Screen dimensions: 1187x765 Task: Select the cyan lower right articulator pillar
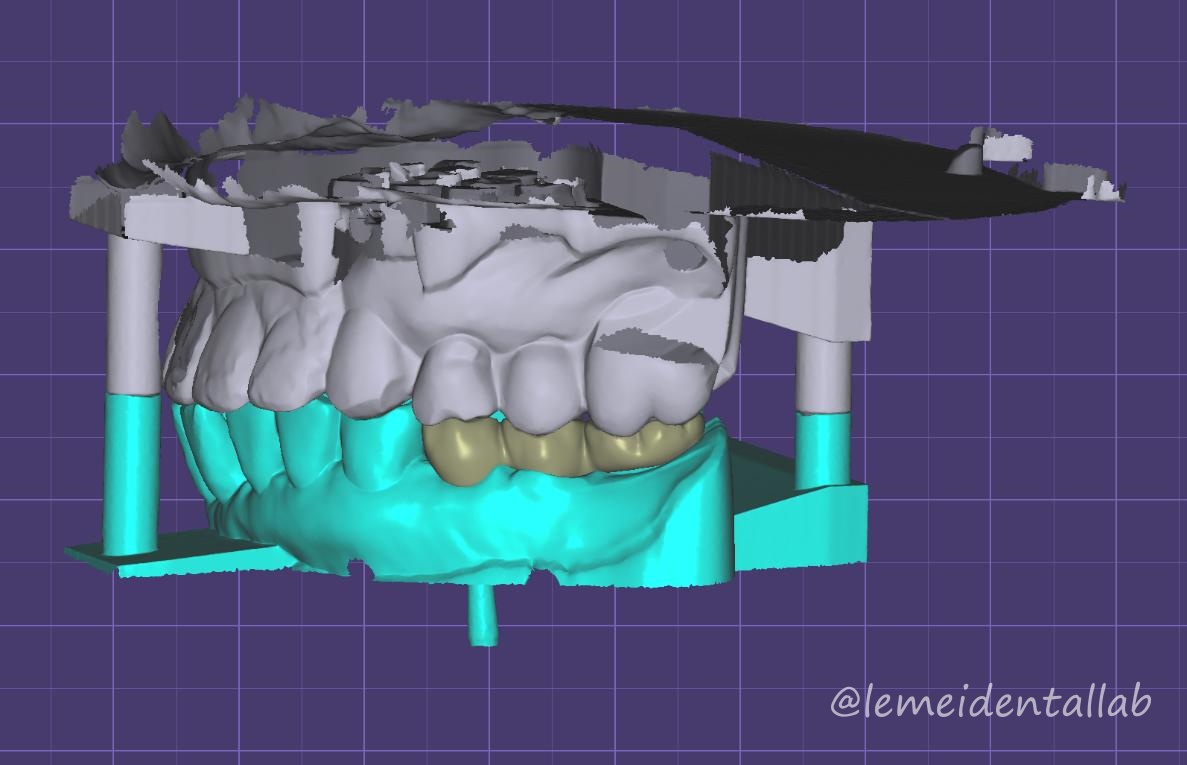click(x=823, y=448)
